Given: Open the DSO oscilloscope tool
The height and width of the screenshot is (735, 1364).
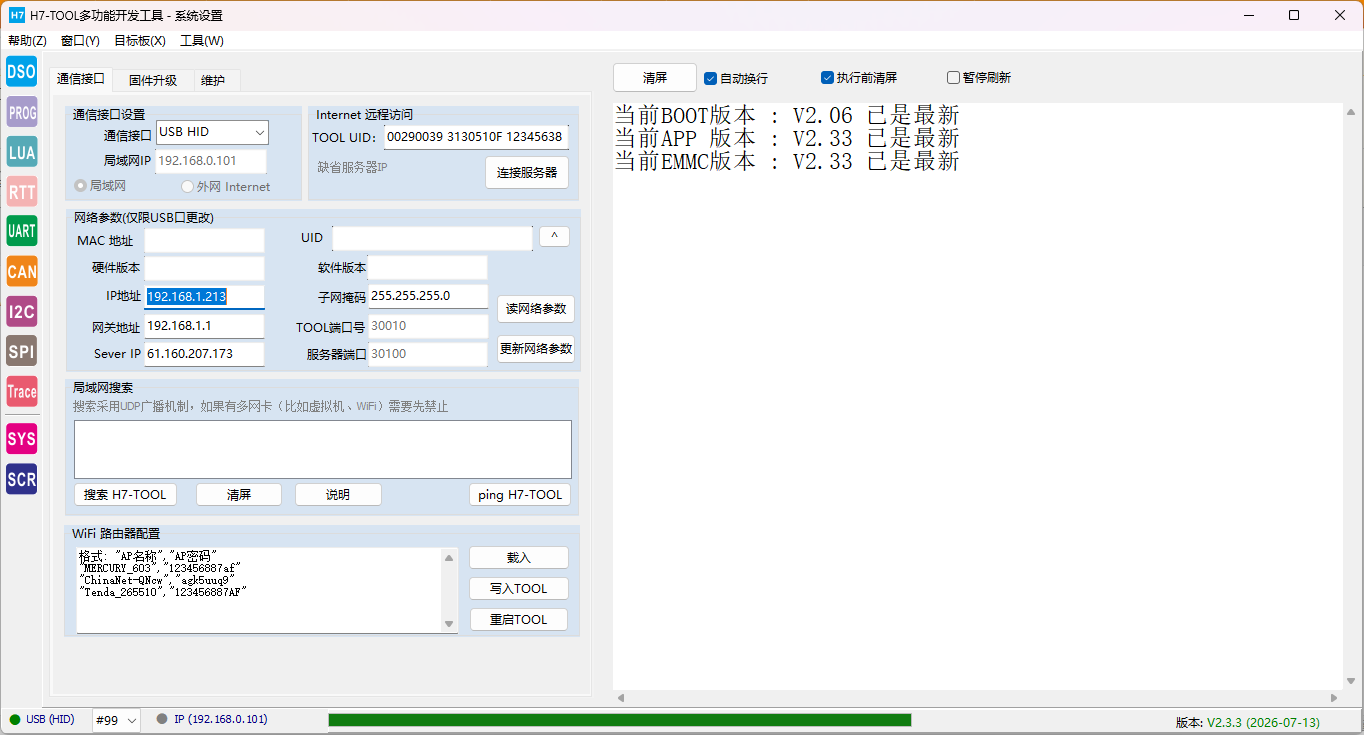Looking at the screenshot, I should 21,72.
